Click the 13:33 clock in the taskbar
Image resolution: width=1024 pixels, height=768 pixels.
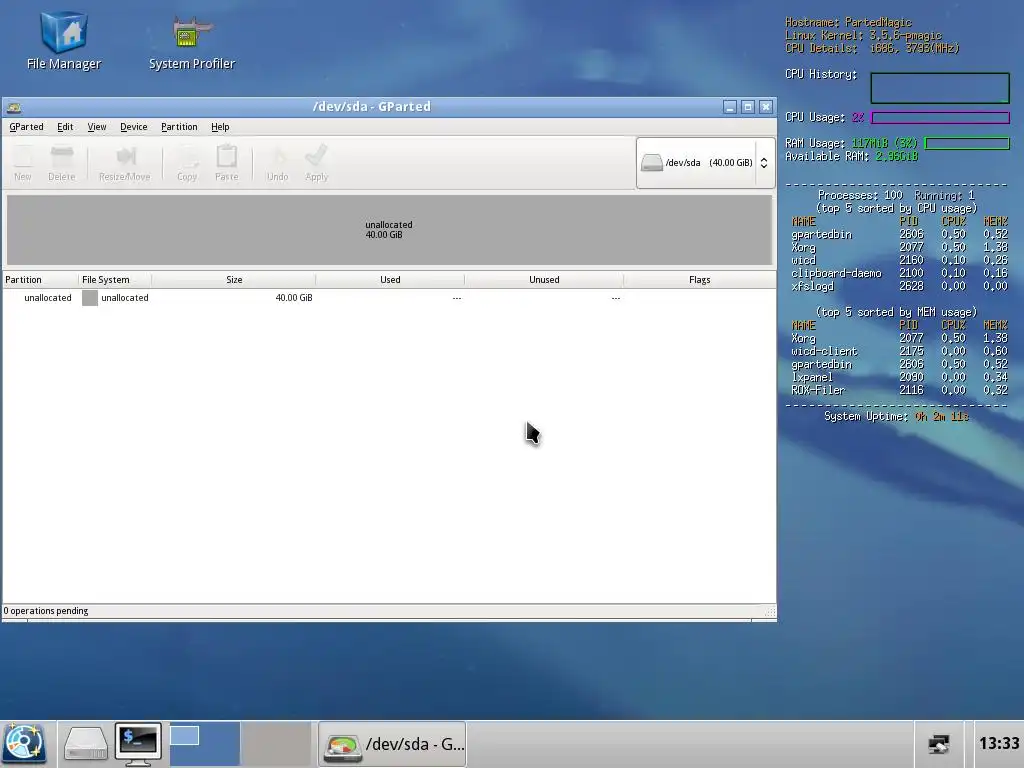tap(999, 743)
